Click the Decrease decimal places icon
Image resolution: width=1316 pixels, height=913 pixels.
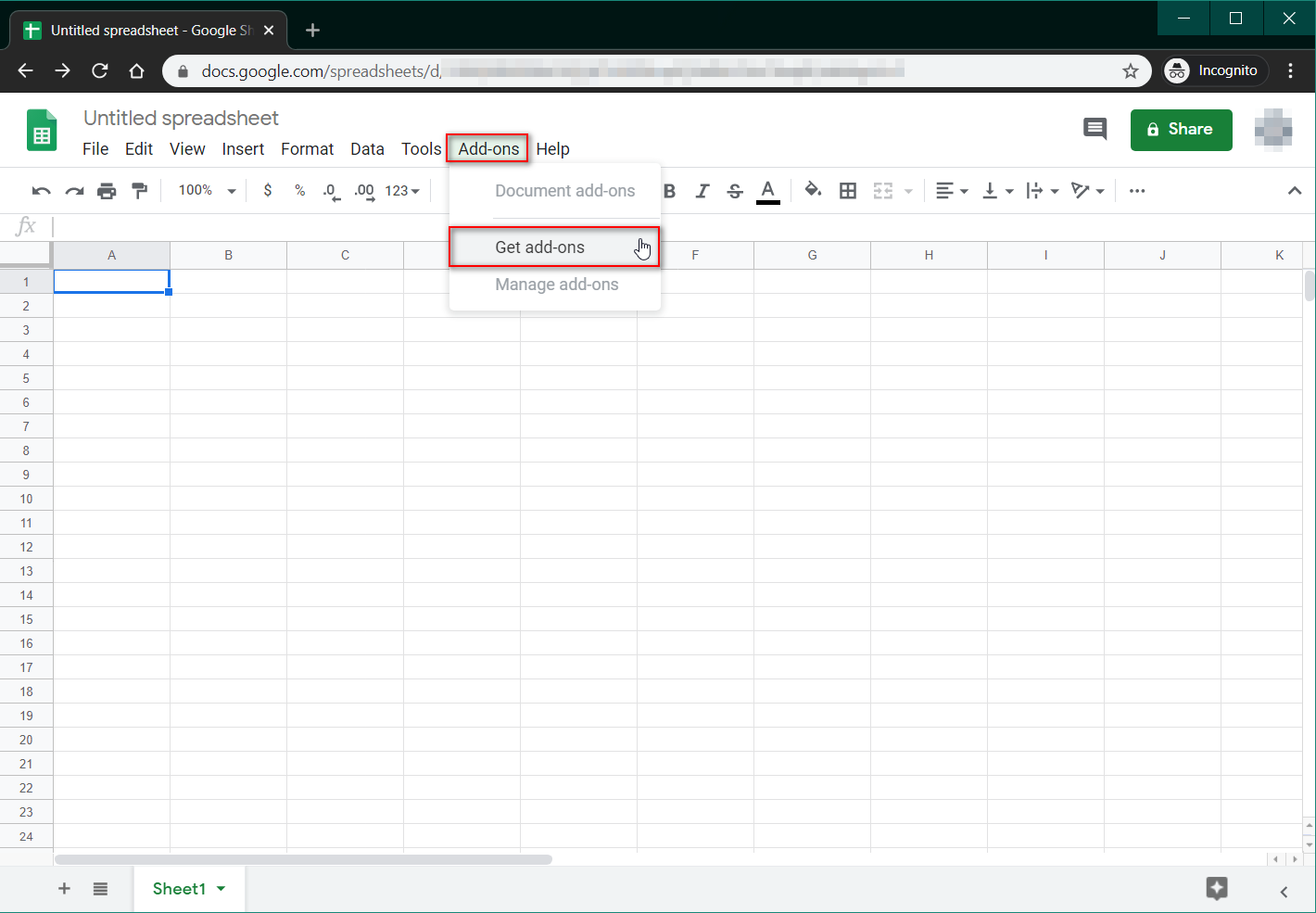pyautogui.click(x=330, y=190)
